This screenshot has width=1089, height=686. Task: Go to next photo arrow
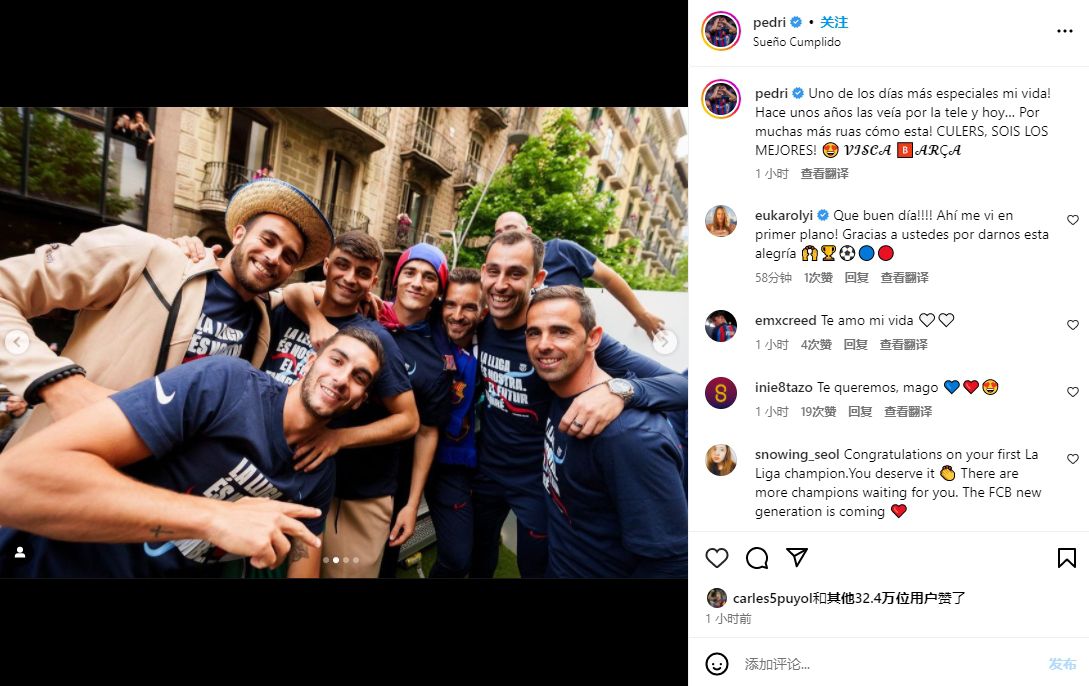coord(665,342)
